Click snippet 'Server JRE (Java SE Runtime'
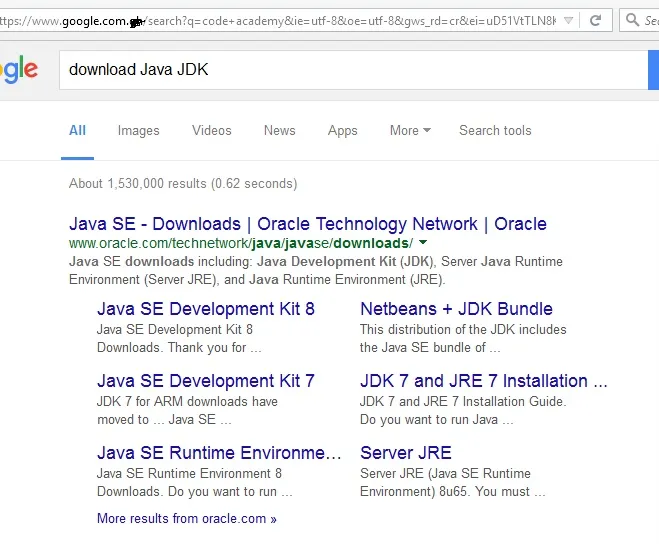The height and width of the screenshot is (544, 659). pyautogui.click(x=445, y=473)
